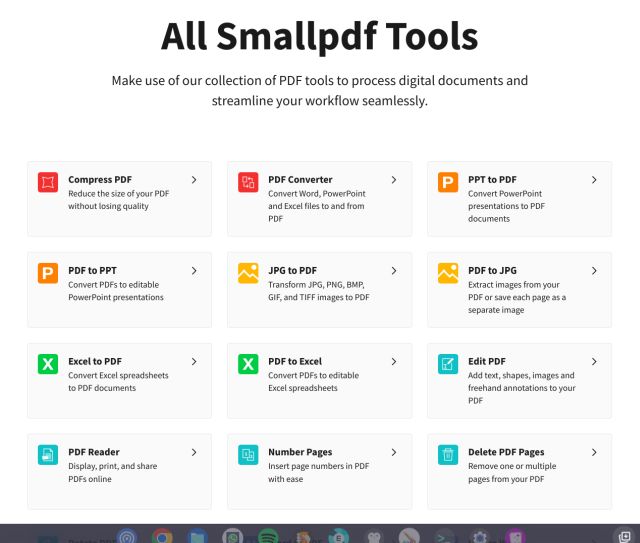Open Chrome from the shelf

[x=162, y=536]
